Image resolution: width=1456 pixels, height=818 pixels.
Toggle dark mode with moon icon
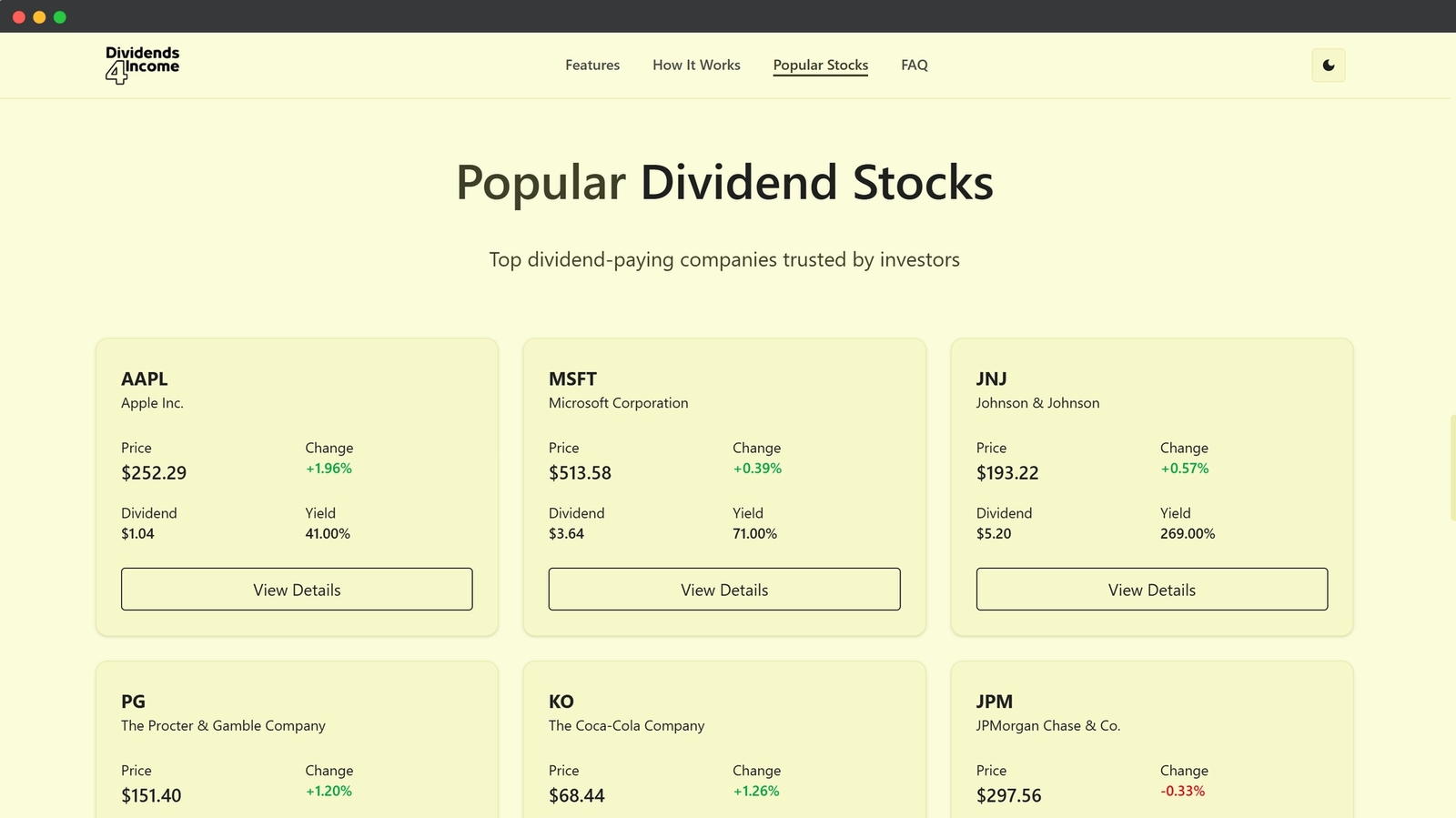pyautogui.click(x=1329, y=66)
